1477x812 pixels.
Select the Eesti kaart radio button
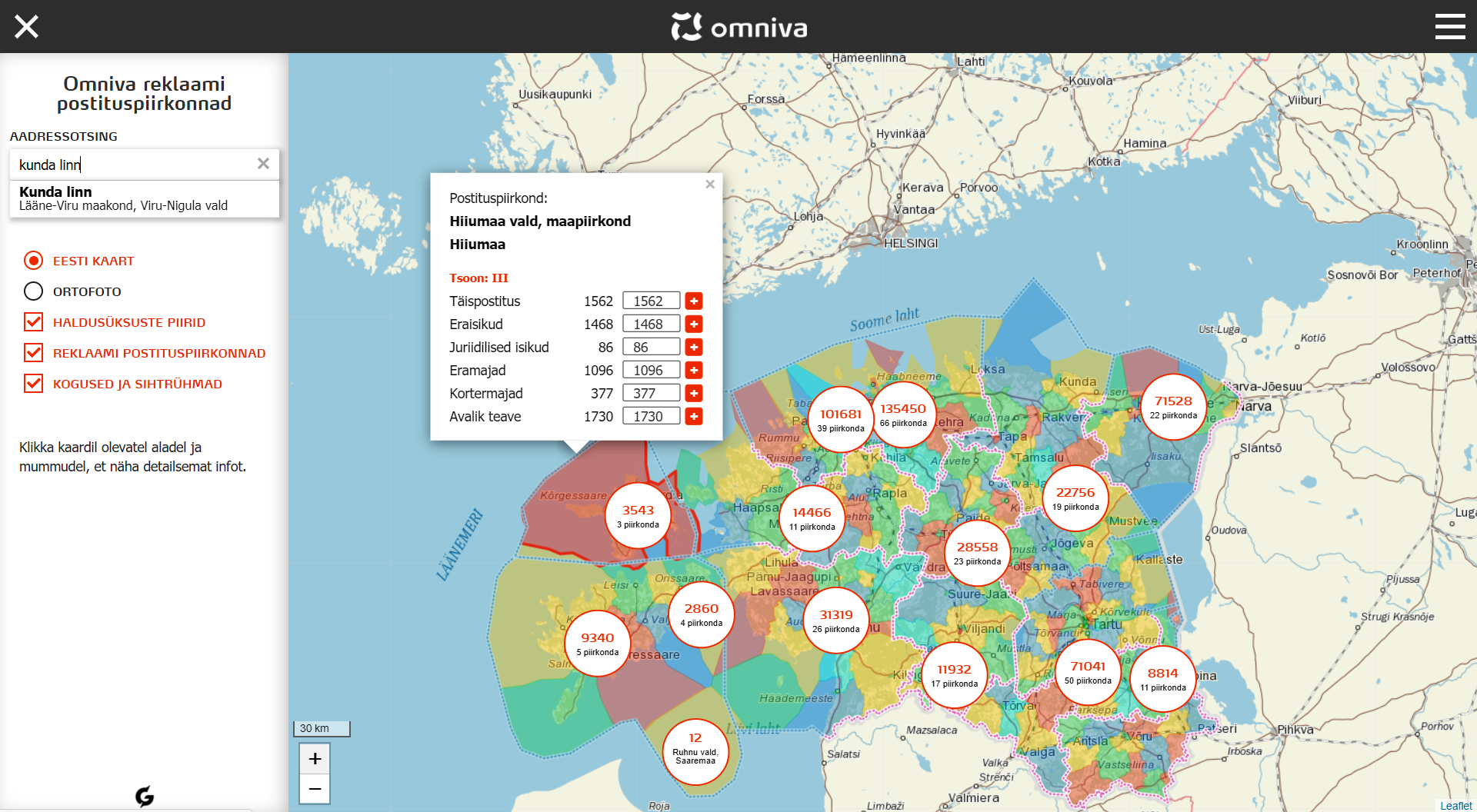pos(33,261)
